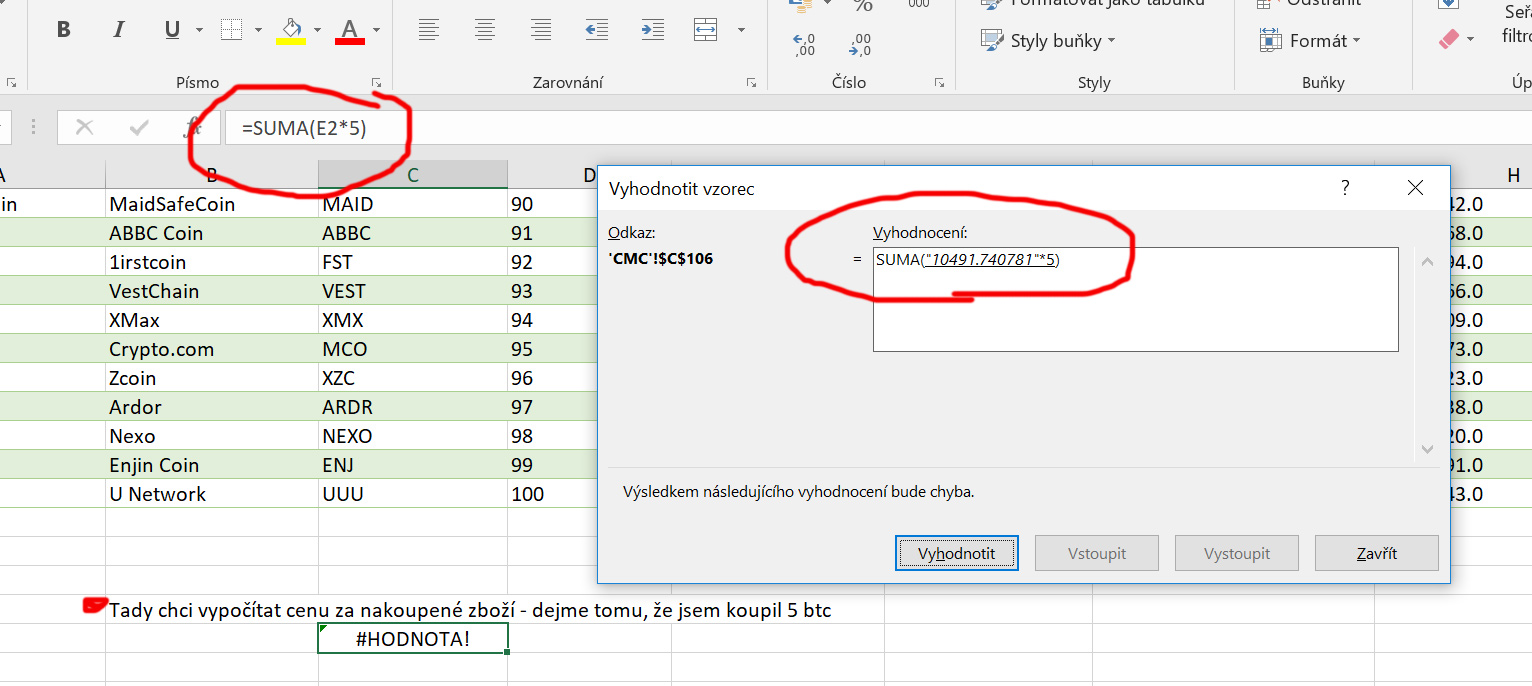Apply the yellow fill color

[291, 30]
